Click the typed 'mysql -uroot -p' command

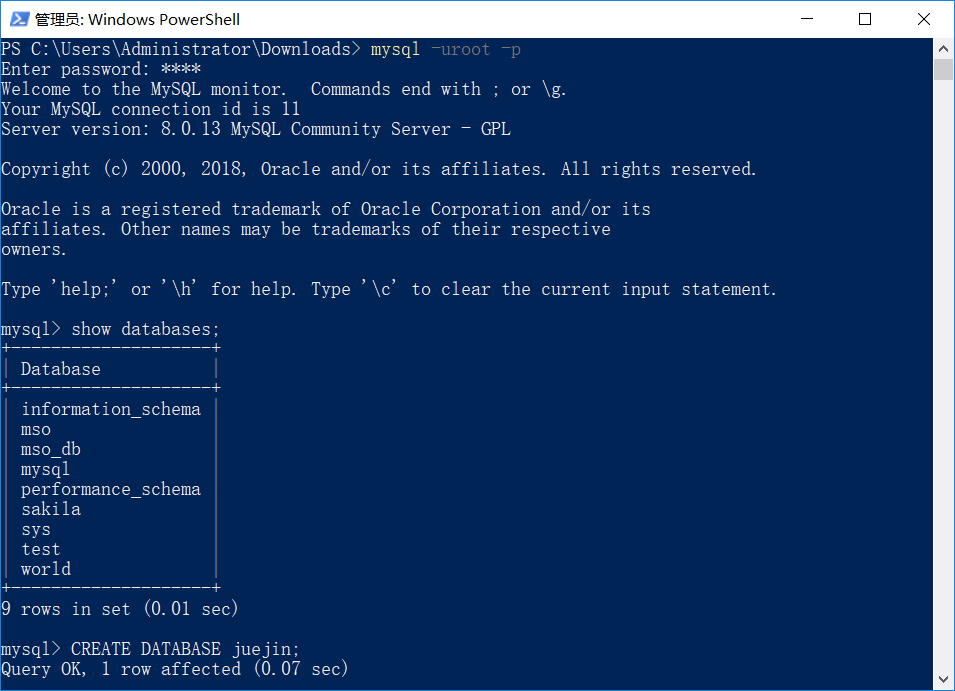click(445, 49)
